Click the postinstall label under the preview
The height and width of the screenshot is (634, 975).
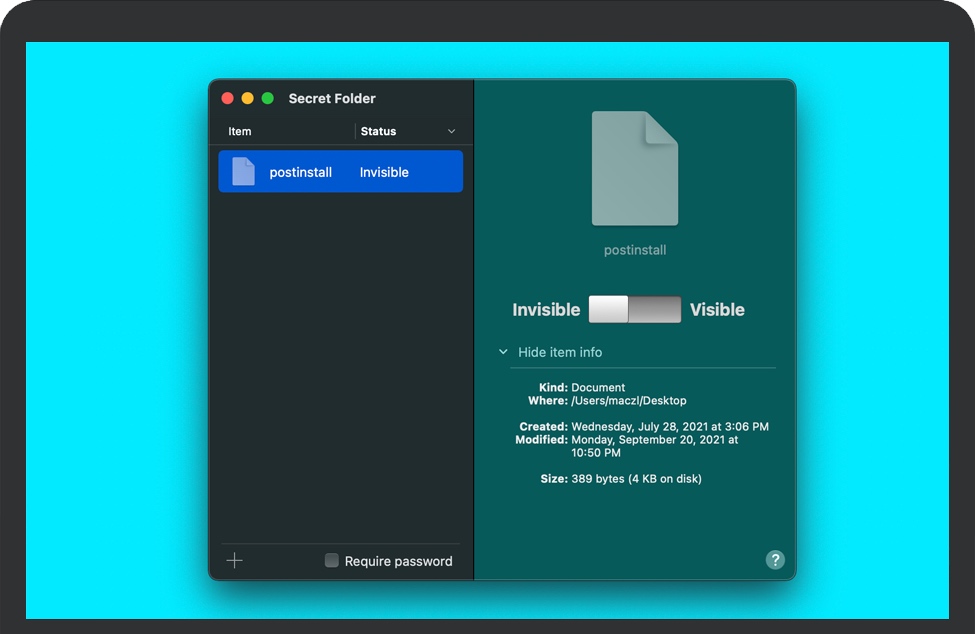click(635, 250)
